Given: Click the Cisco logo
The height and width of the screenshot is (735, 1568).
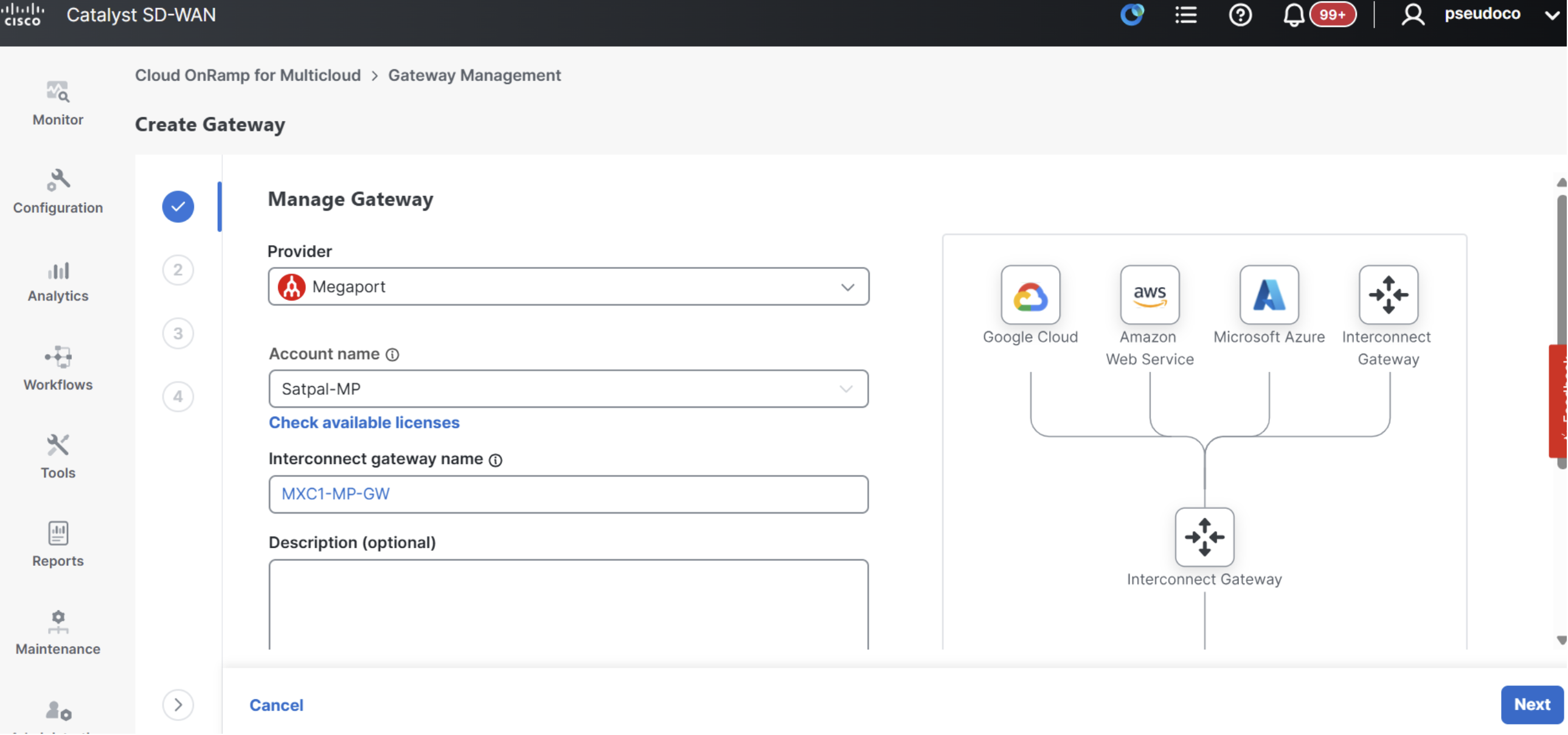Looking at the screenshot, I should (x=23, y=13).
